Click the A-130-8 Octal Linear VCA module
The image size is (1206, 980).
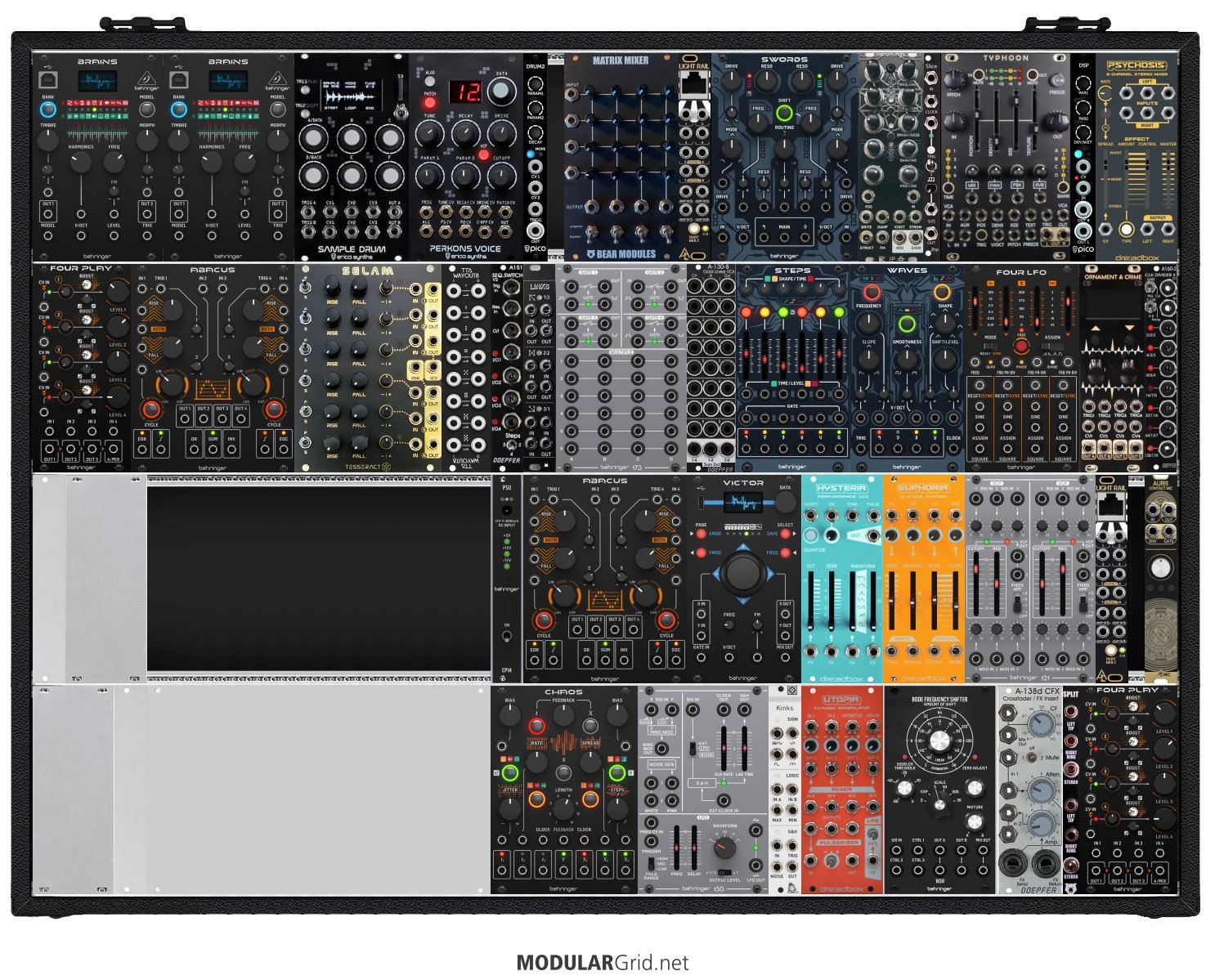pos(711,368)
